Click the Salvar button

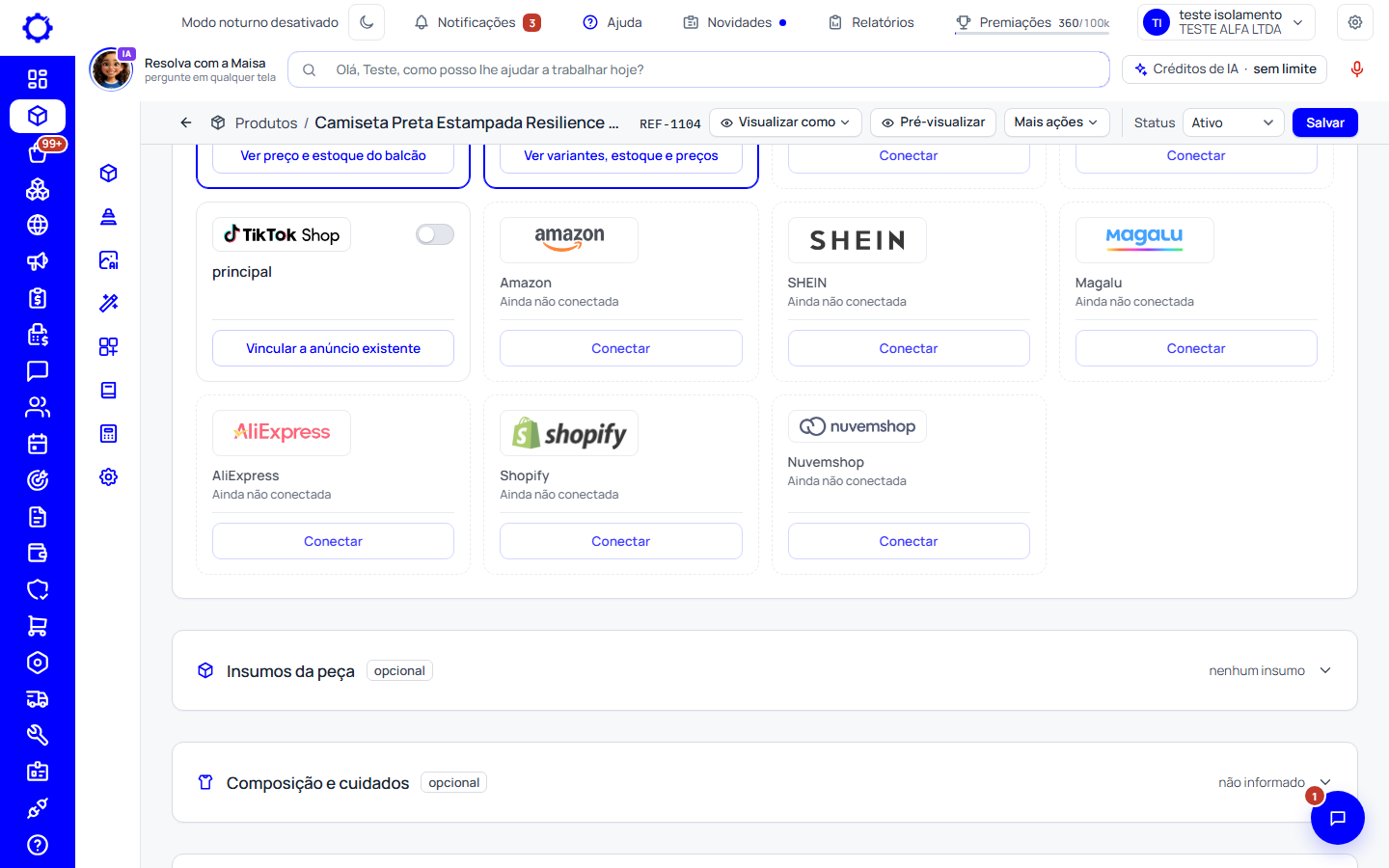(x=1324, y=122)
